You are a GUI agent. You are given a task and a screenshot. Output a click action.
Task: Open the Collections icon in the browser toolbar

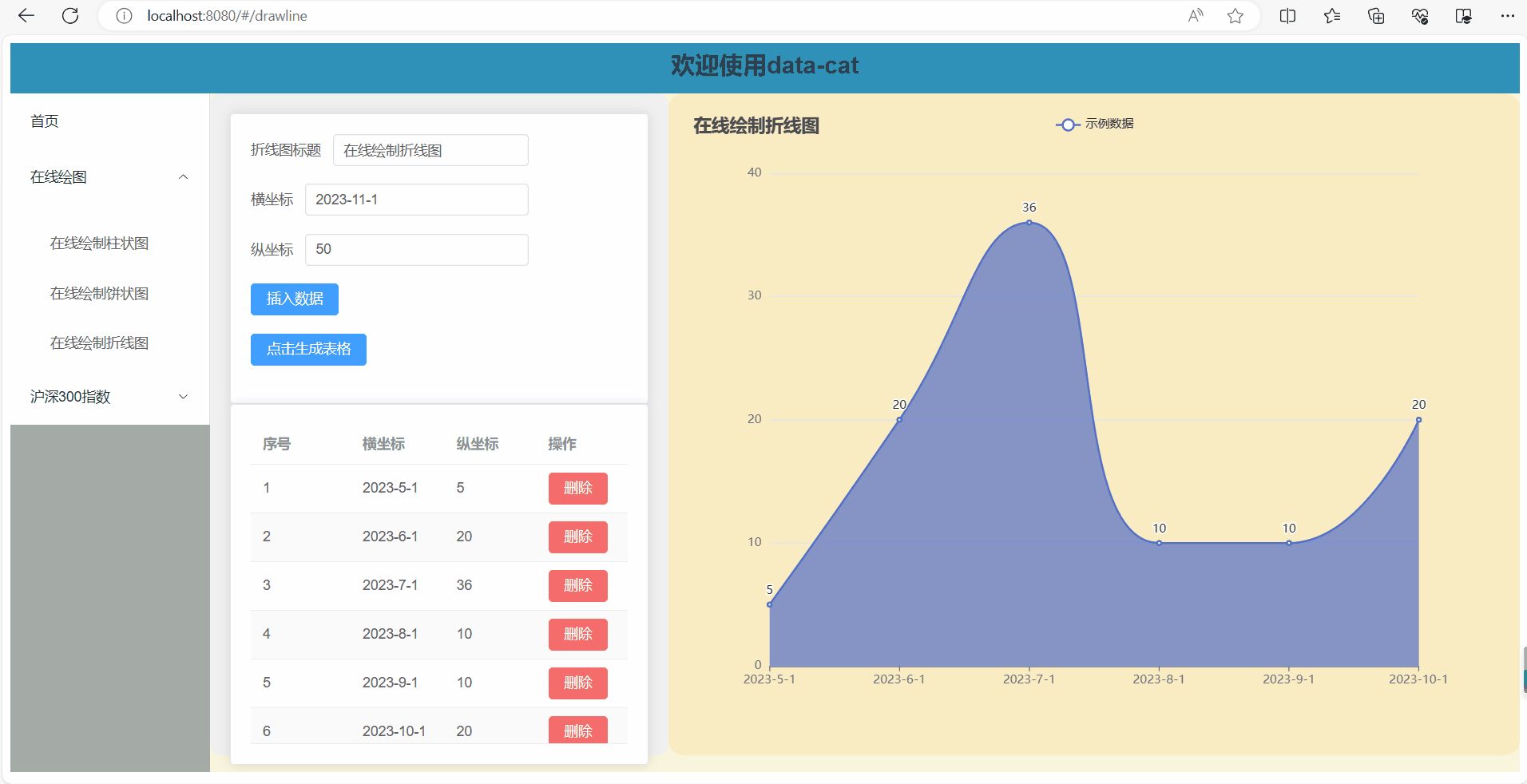(x=1375, y=16)
